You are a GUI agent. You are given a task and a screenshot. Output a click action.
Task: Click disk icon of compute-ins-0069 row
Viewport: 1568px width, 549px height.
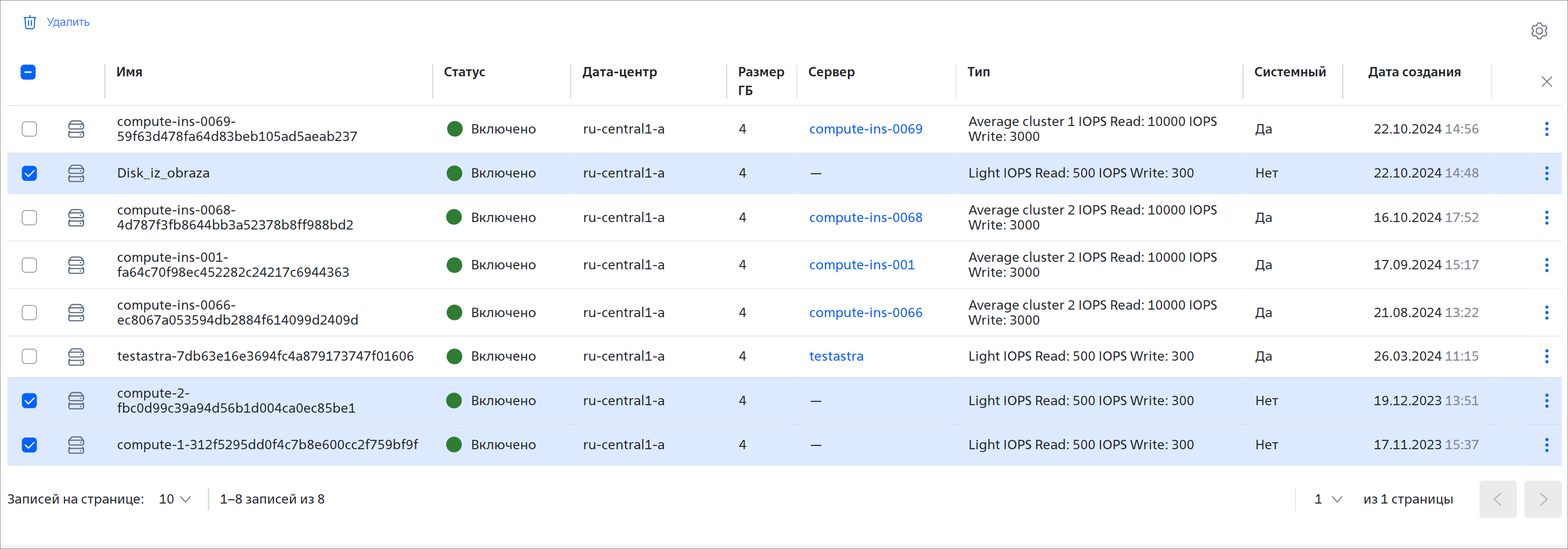click(x=76, y=128)
